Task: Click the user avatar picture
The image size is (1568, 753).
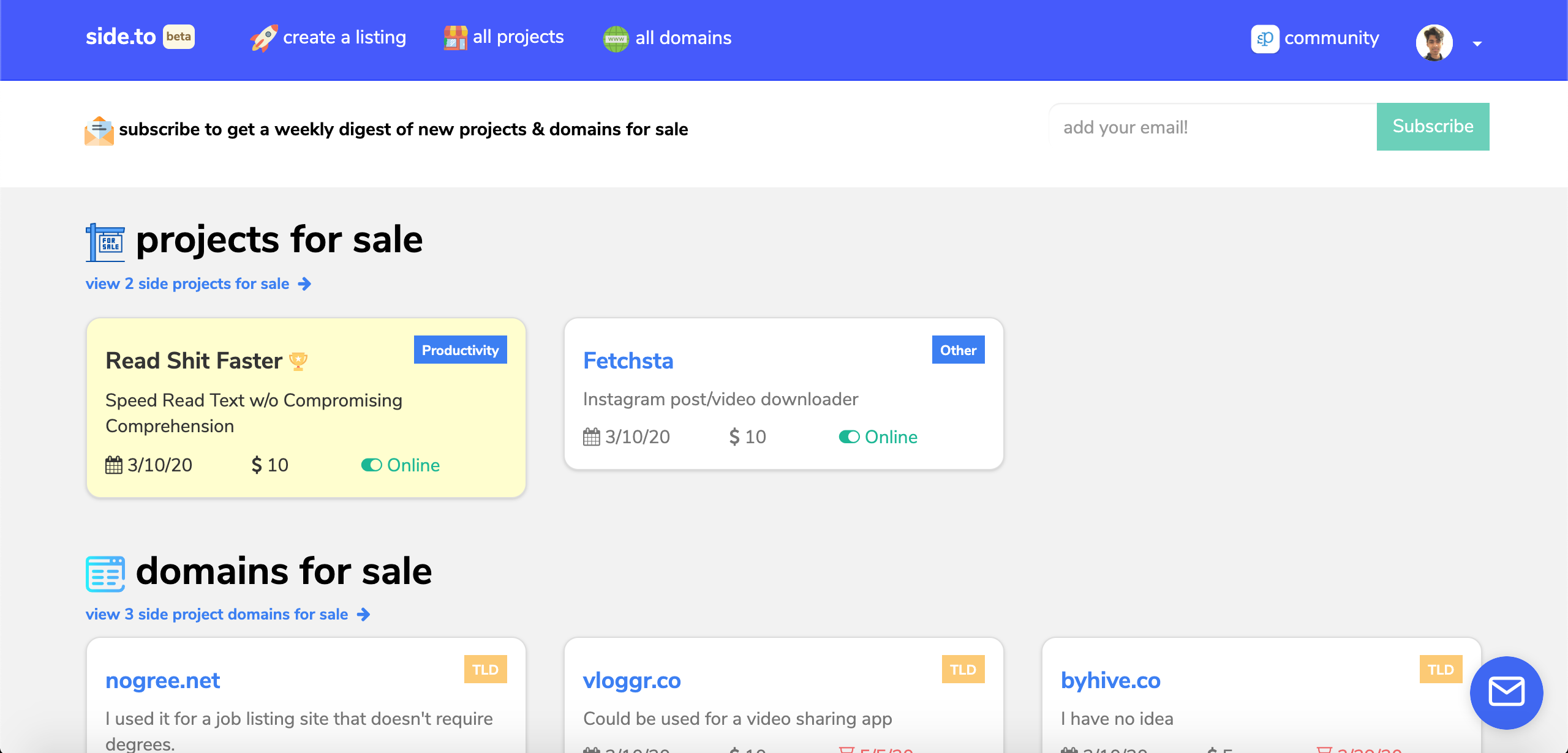Action: (1434, 42)
